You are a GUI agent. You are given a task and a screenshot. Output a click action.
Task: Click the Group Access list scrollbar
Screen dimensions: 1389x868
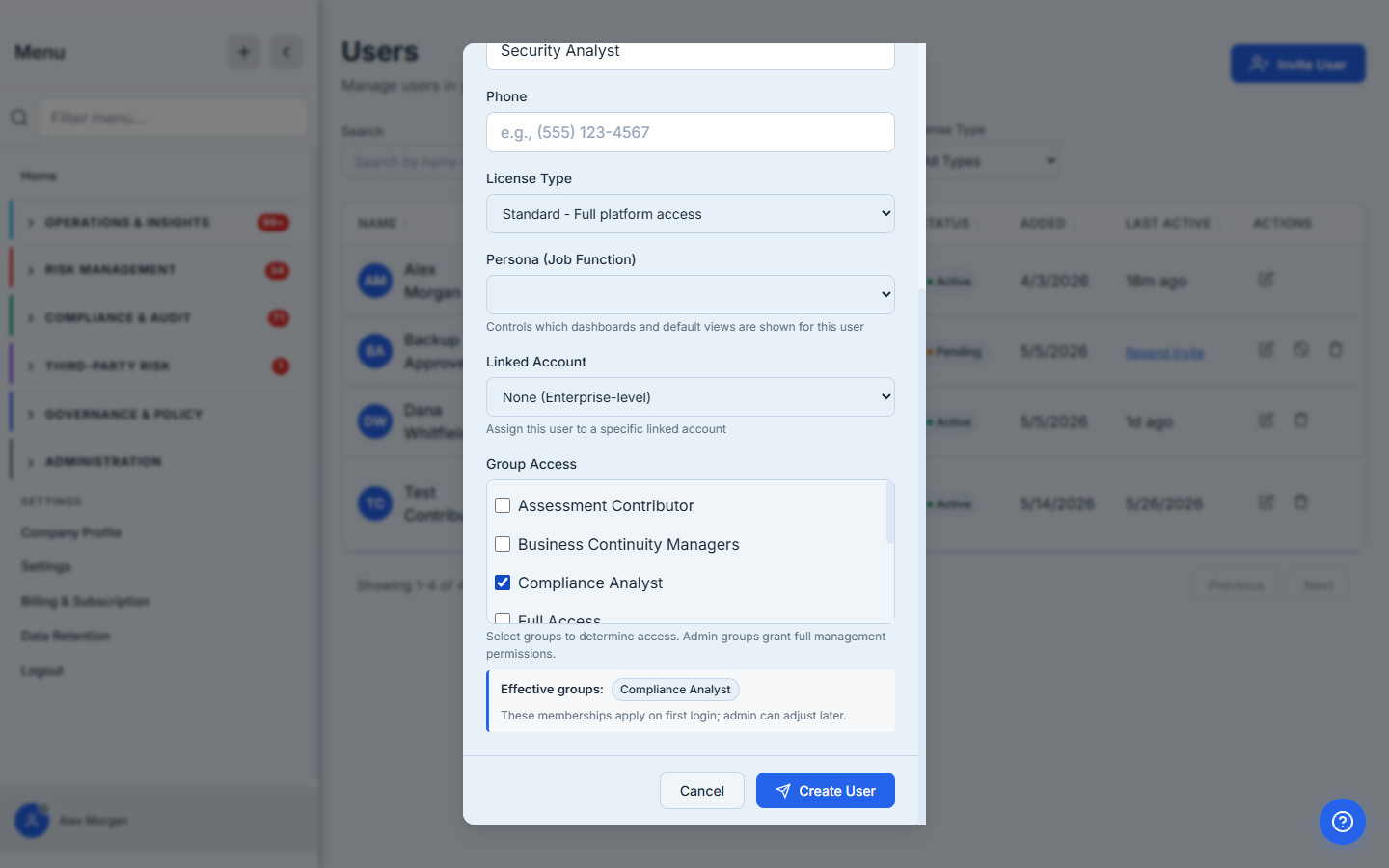[x=890, y=513]
